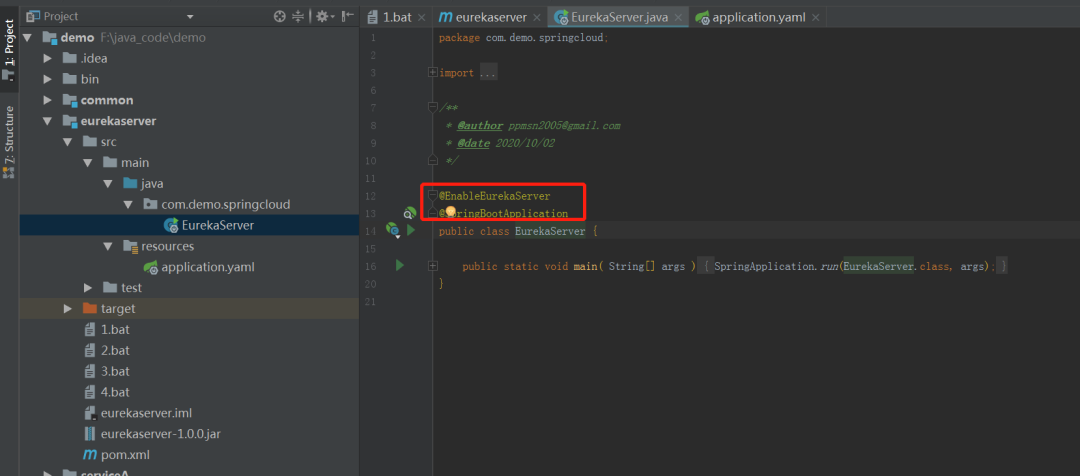Click the @EnableEurekaServer annotation text
Screen dimensions: 1080x476
[x=495, y=196]
